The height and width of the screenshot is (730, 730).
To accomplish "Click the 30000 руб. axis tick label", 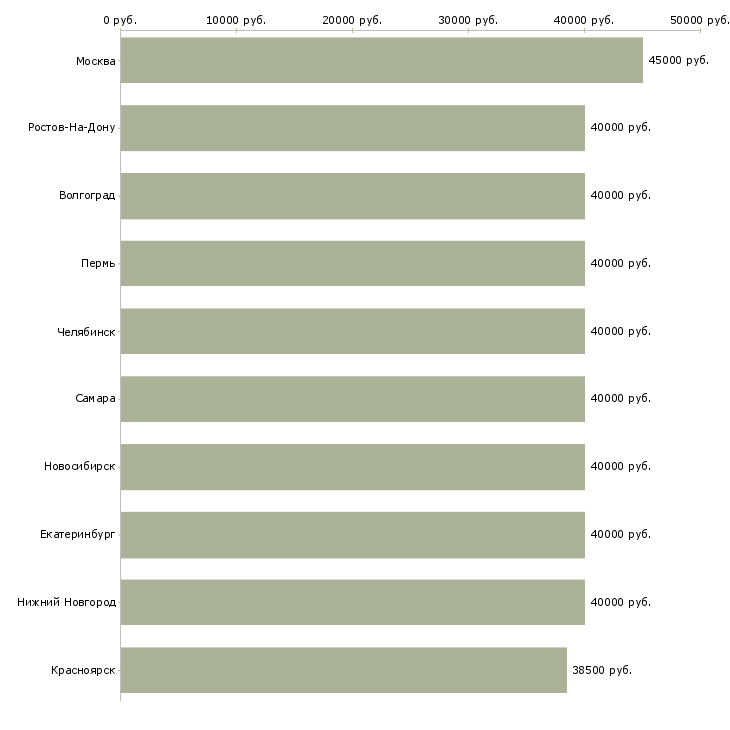I will point(468,20).
